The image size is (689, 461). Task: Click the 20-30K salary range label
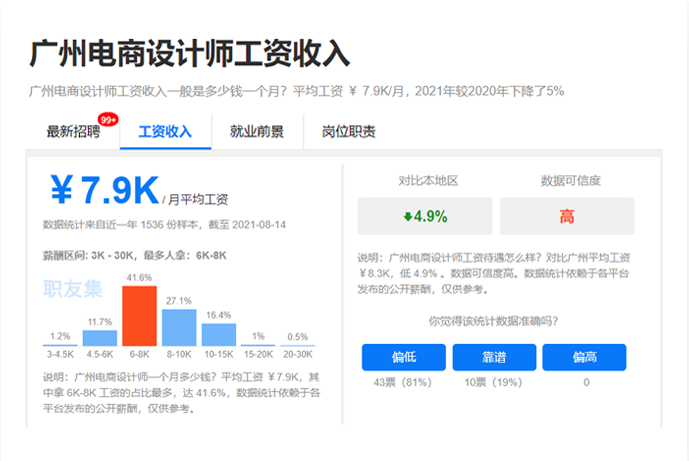(298, 353)
